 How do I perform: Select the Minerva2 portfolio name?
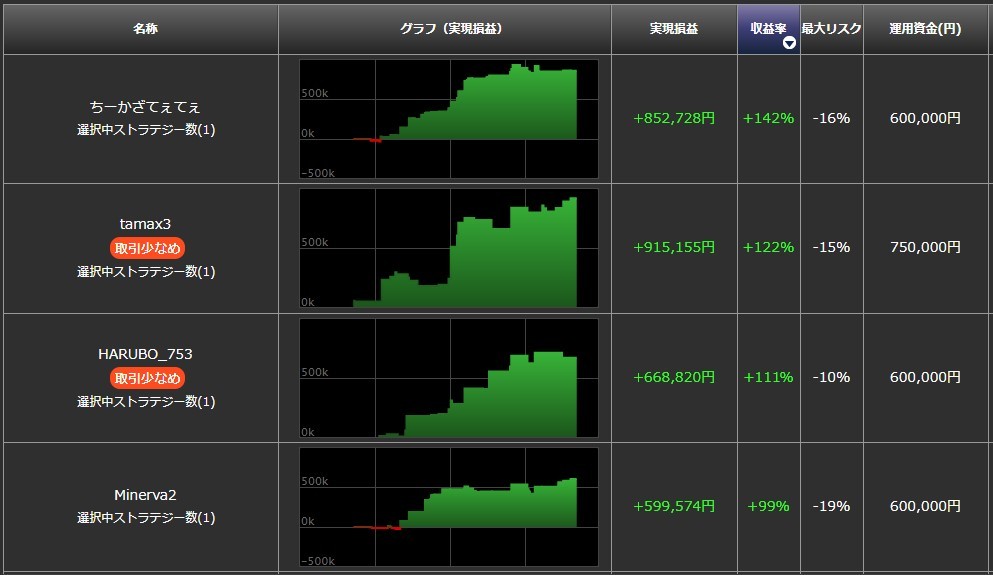click(146, 495)
